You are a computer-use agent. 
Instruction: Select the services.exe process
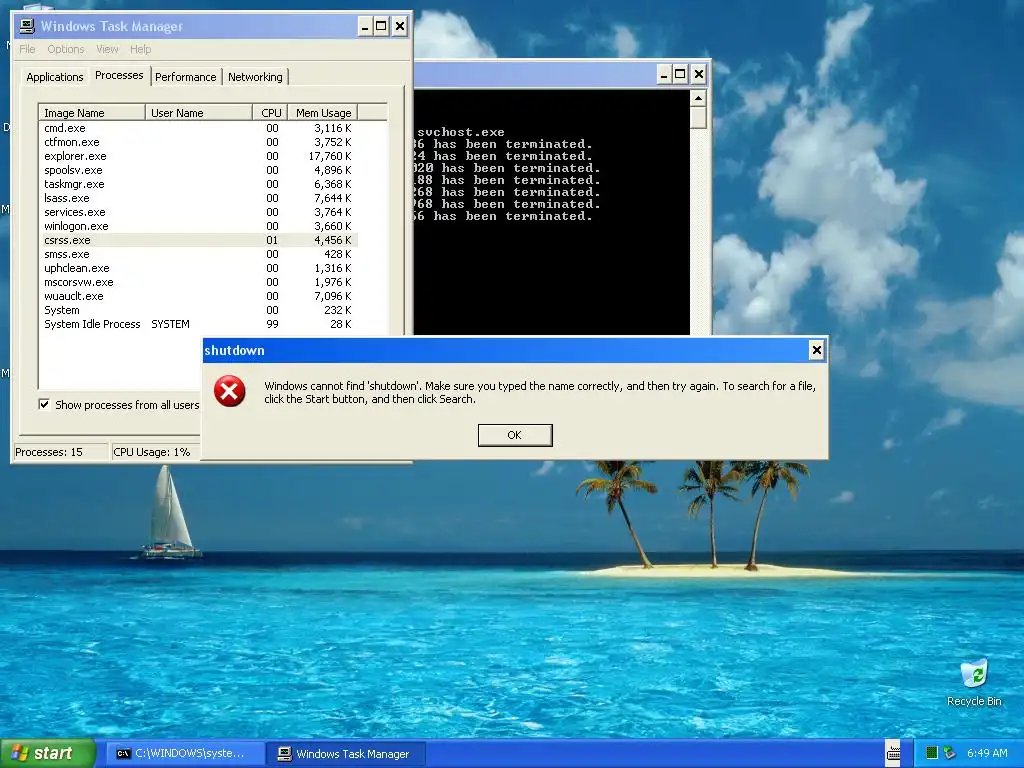(x=199, y=212)
